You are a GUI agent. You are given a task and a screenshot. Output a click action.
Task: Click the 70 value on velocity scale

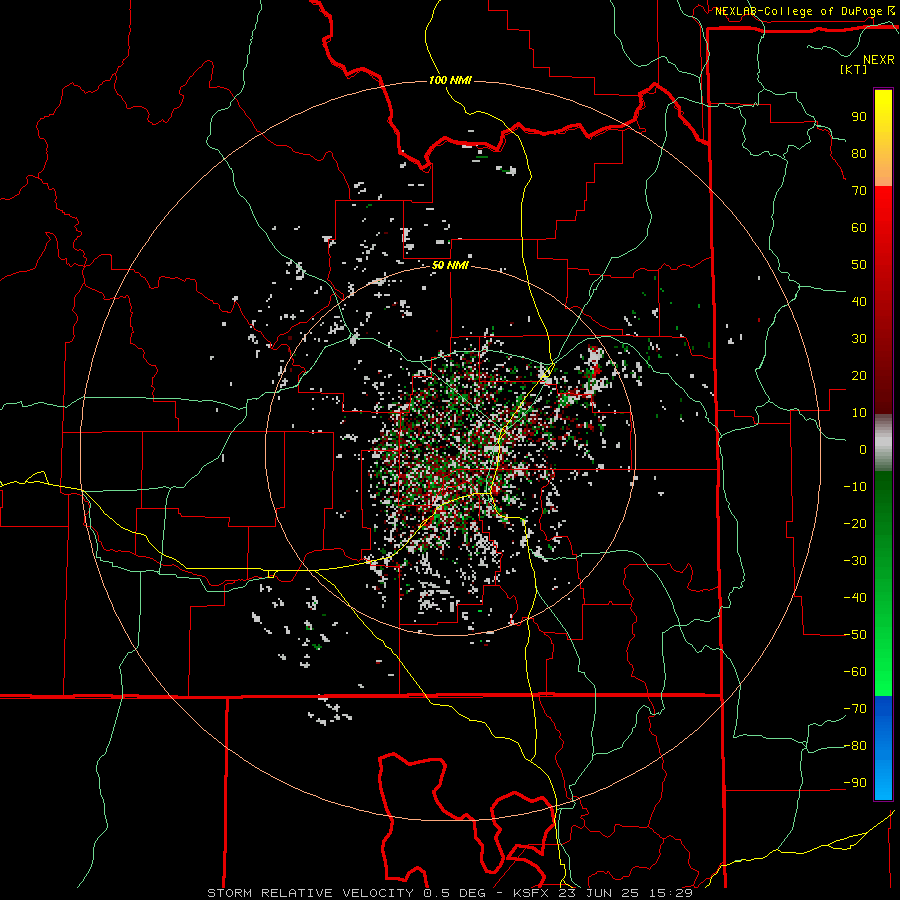[859, 191]
